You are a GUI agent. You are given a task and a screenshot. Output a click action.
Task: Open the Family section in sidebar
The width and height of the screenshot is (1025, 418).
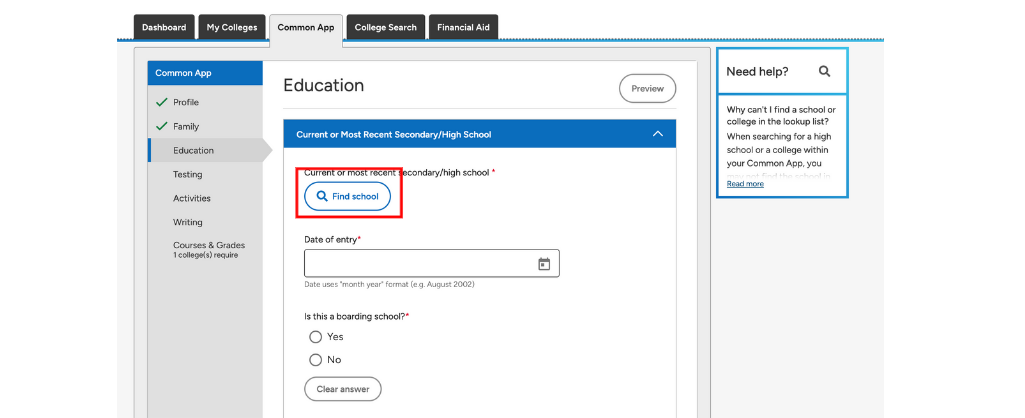(186, 126)
